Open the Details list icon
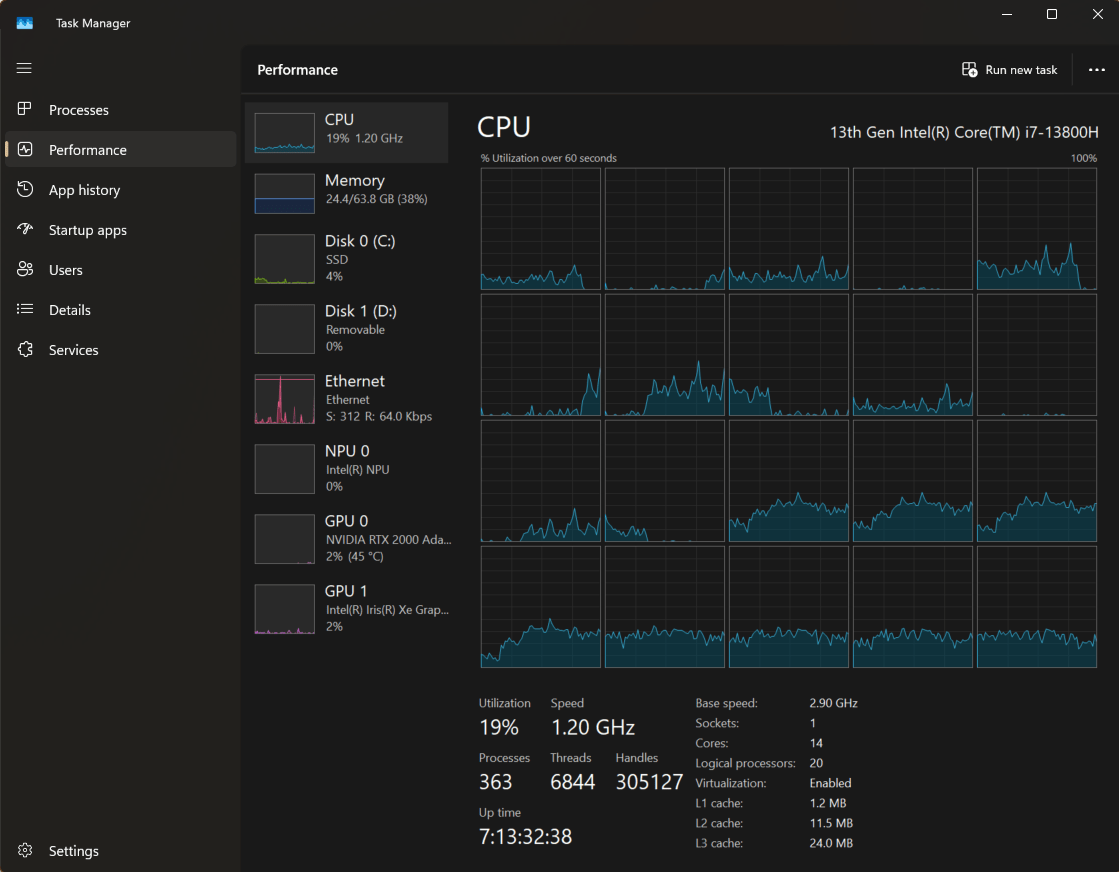 [25, 309]
